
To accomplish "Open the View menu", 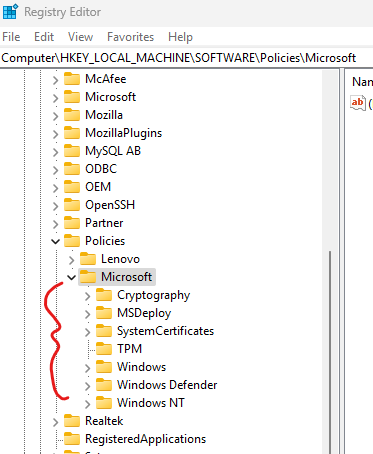I will point(80,37).
